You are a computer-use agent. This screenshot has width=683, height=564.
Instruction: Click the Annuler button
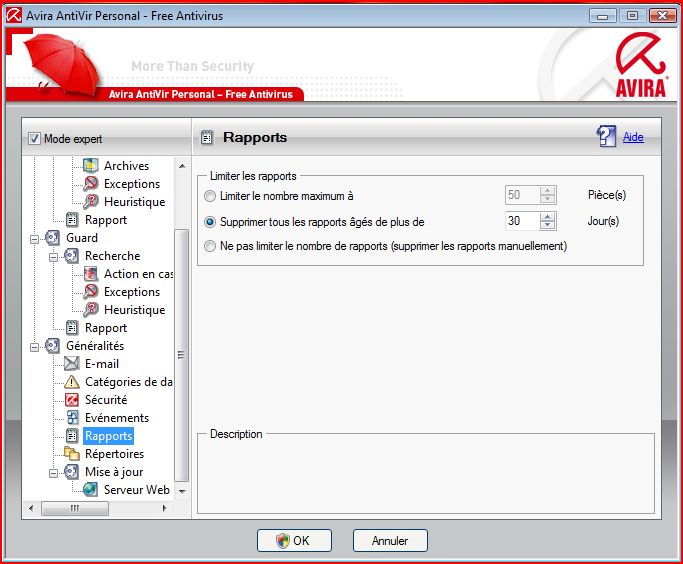[x=390, y=540]
